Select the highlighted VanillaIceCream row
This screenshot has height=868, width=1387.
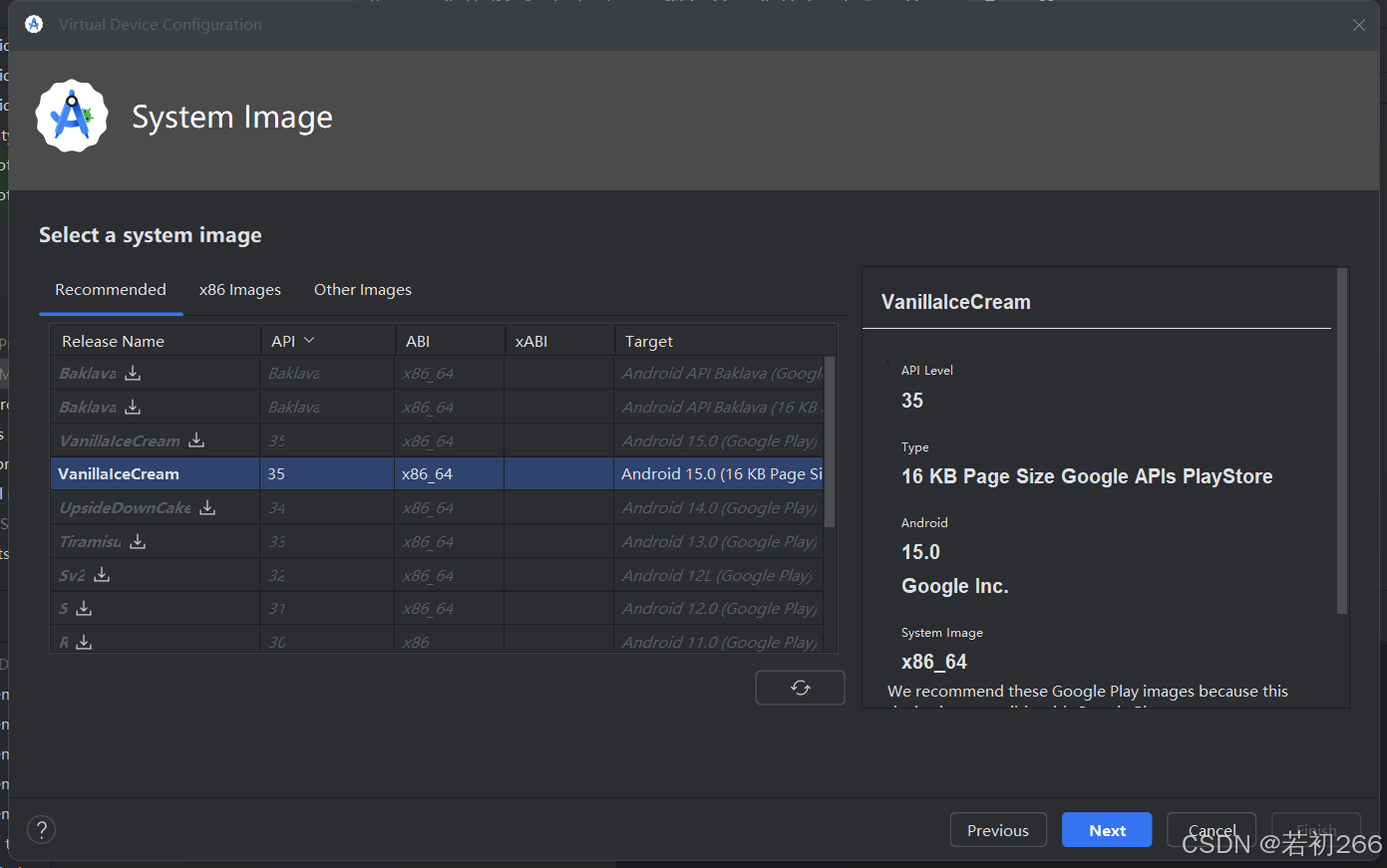coord(438,474)
